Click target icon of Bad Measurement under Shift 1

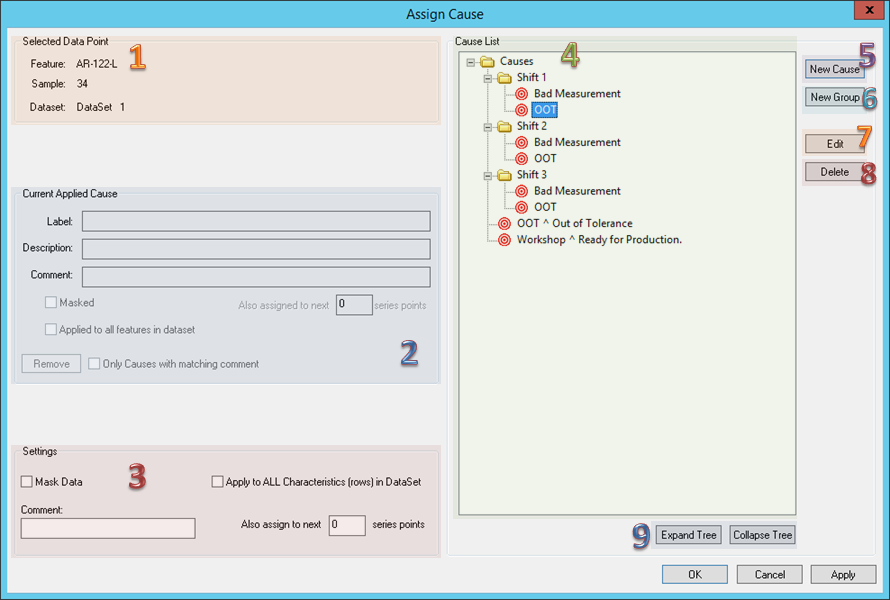tap(521, 94)
